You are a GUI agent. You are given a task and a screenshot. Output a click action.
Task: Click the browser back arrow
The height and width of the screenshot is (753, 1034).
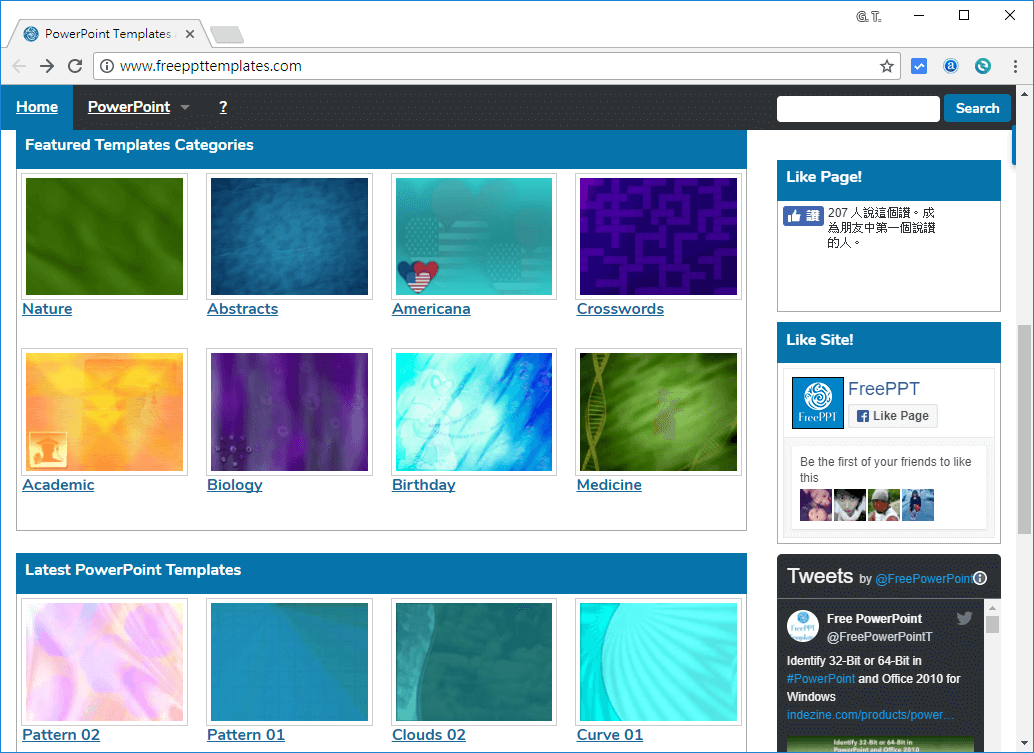[x=18, y=66]
